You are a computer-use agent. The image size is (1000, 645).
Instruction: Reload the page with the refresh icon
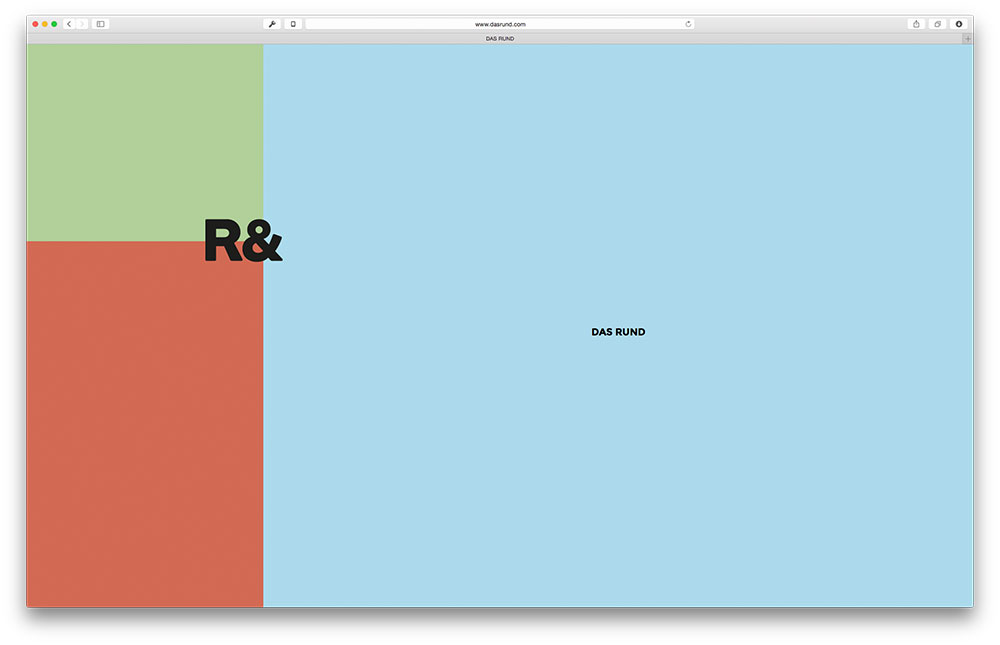click(x=688, y=24)
